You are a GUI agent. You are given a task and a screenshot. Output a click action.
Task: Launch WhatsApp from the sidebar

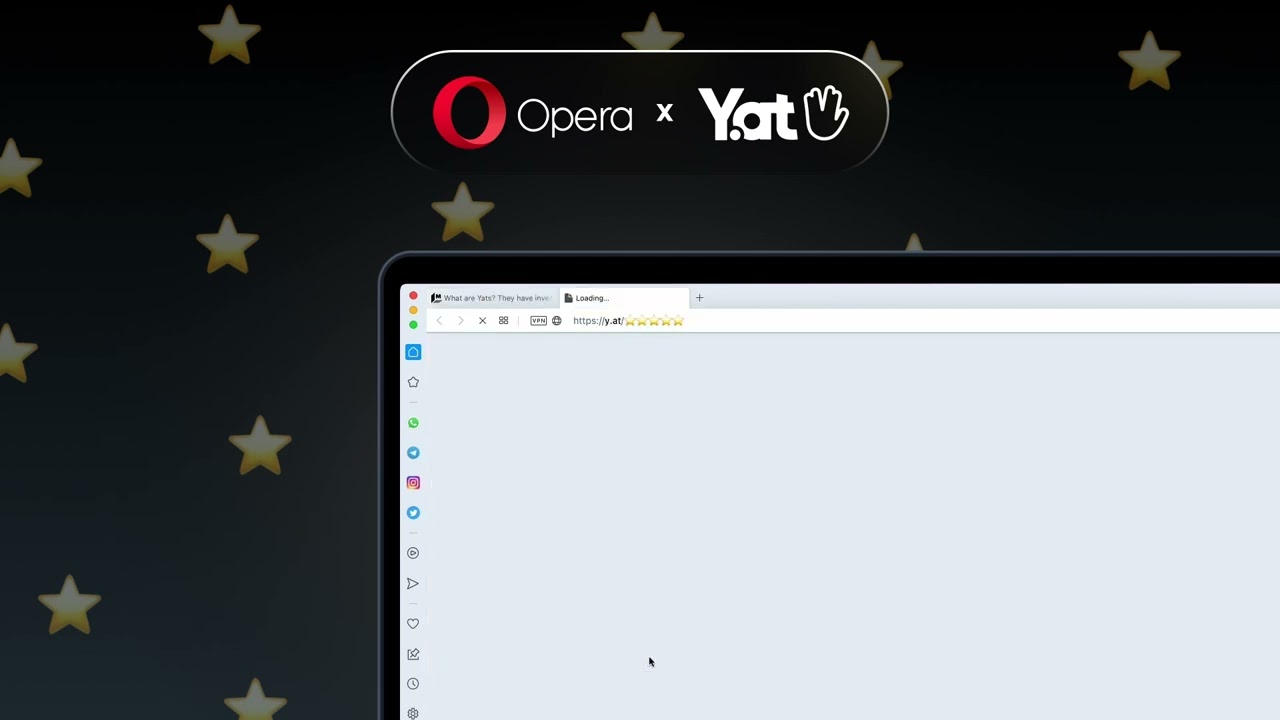pos(413,423)
